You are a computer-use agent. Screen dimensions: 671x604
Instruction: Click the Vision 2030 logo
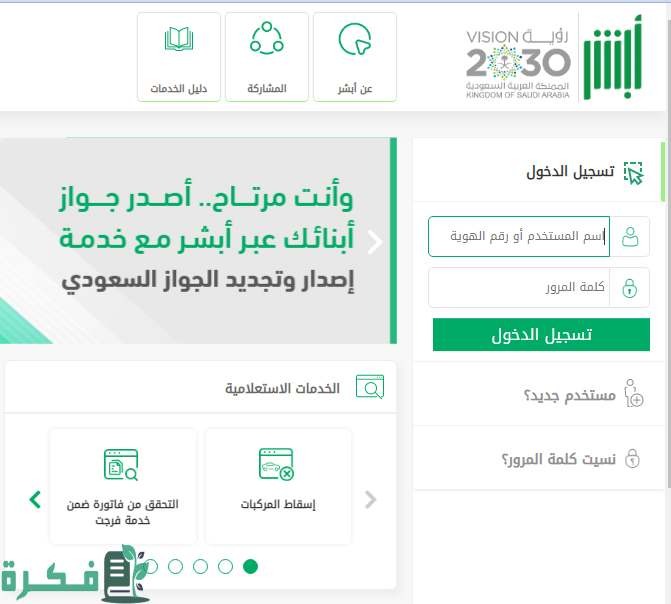[518, 64]
